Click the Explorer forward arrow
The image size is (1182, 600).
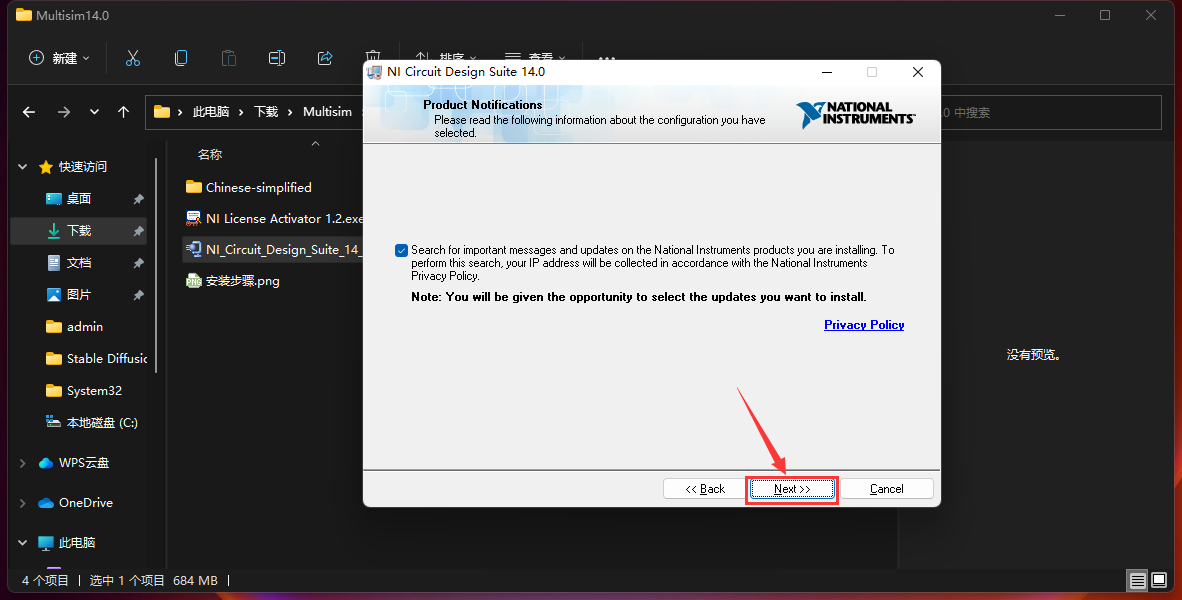pos(64,112)
